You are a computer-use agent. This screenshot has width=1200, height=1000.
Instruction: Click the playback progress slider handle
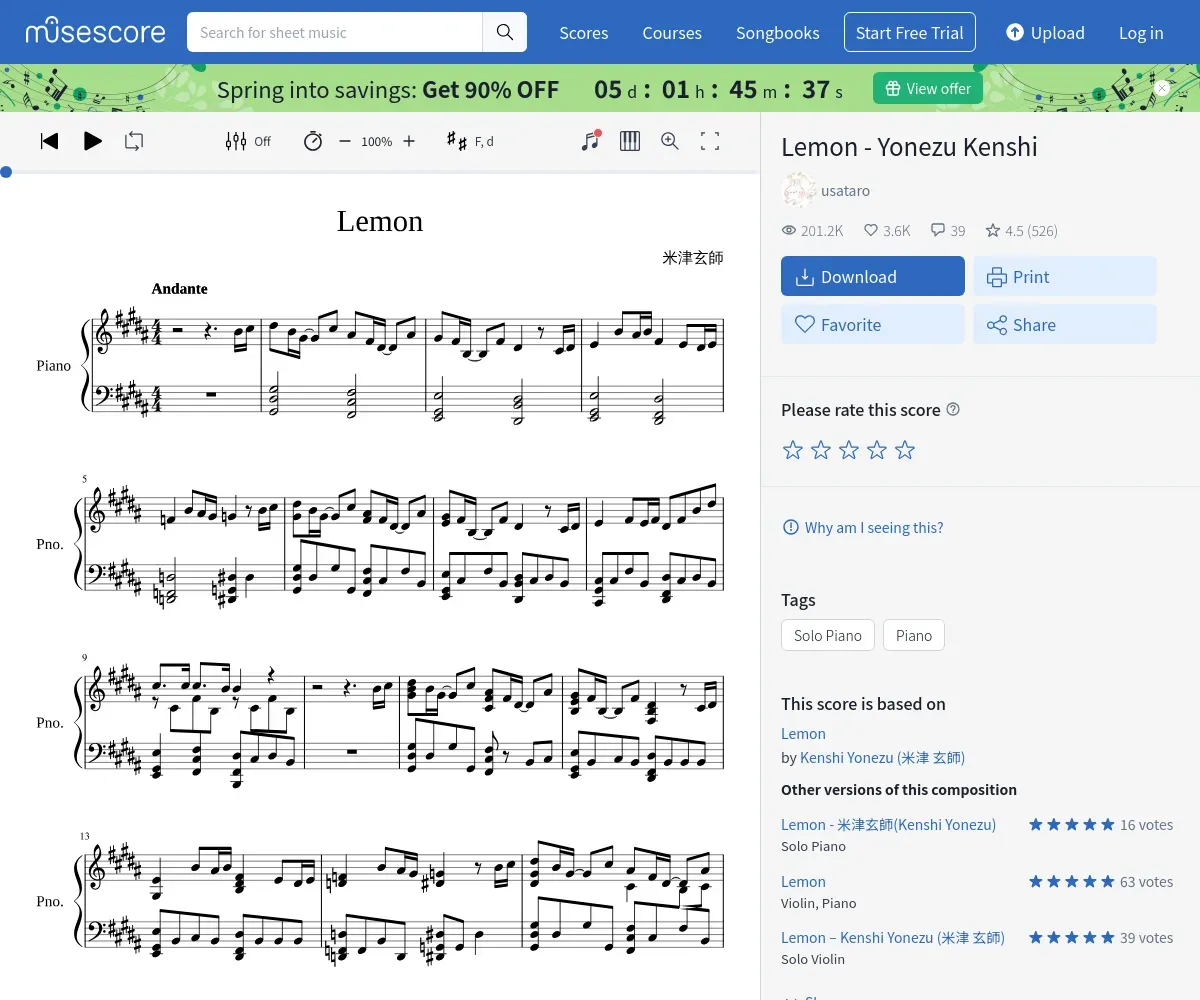[x=6, y=172]
